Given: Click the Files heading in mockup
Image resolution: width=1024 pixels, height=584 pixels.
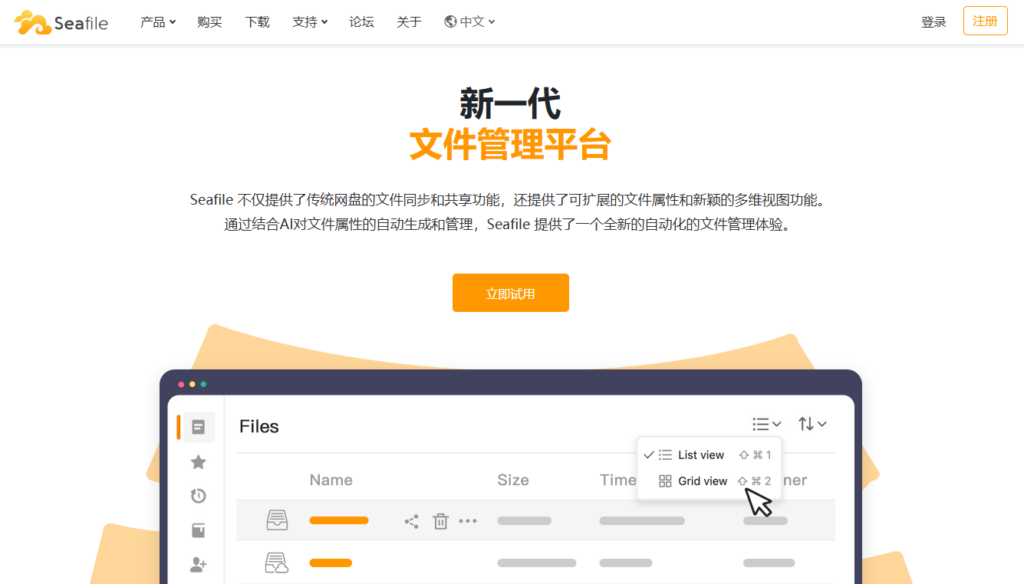Looking at the screenshot, I should coord(259,427).
